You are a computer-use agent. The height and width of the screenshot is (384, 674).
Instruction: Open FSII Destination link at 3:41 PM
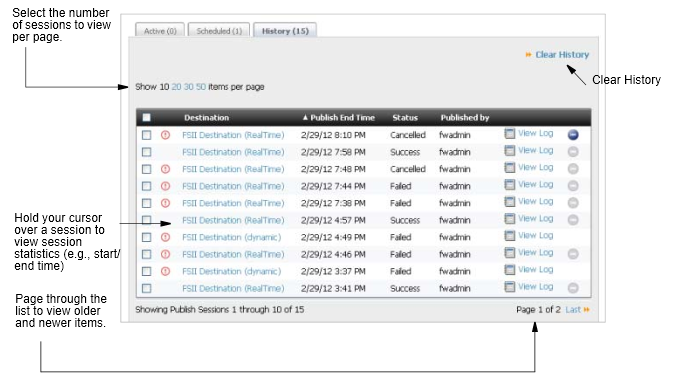233,289
